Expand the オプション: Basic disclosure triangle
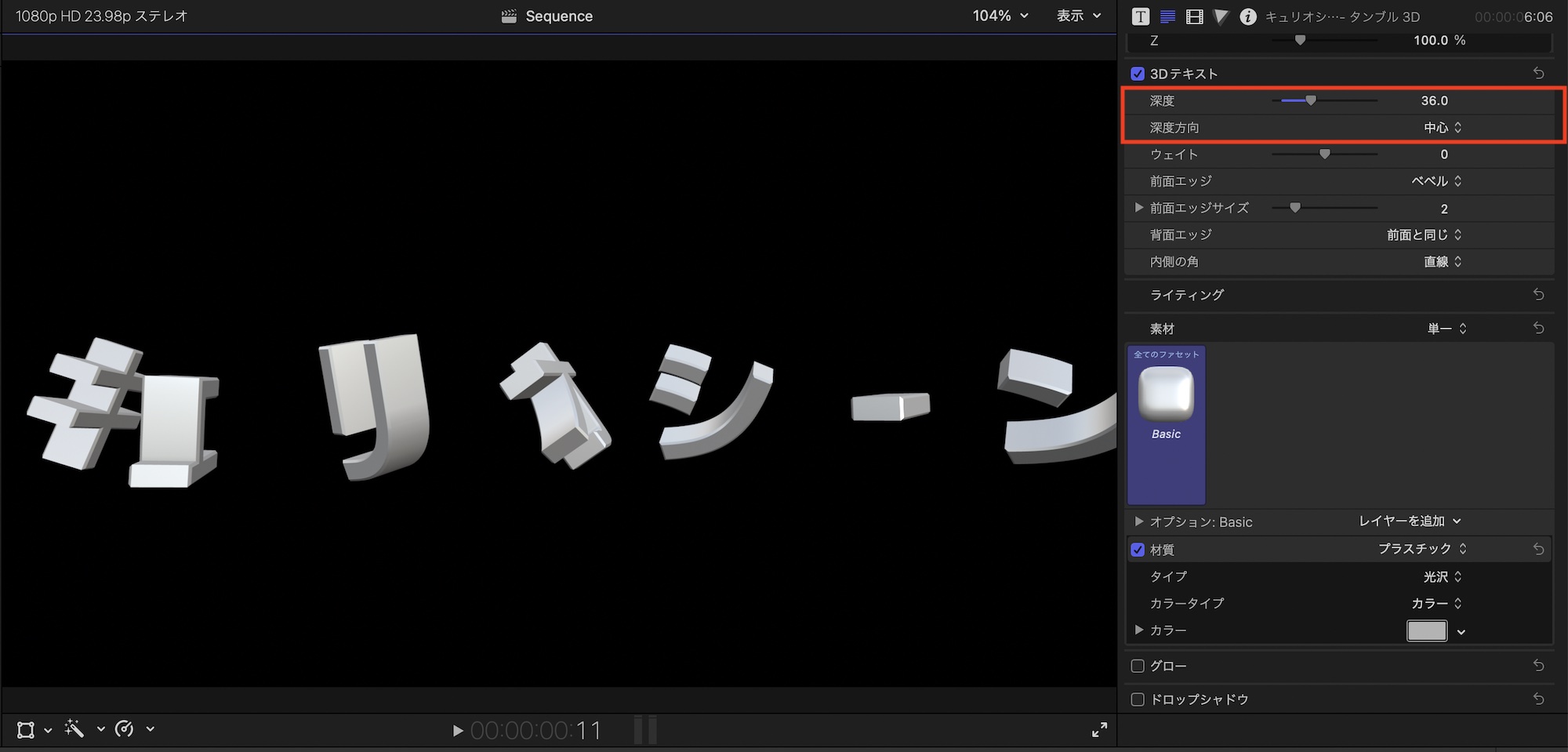Image resolution: width=1568 pixels, height=752 pixels. coord(1139,521)
